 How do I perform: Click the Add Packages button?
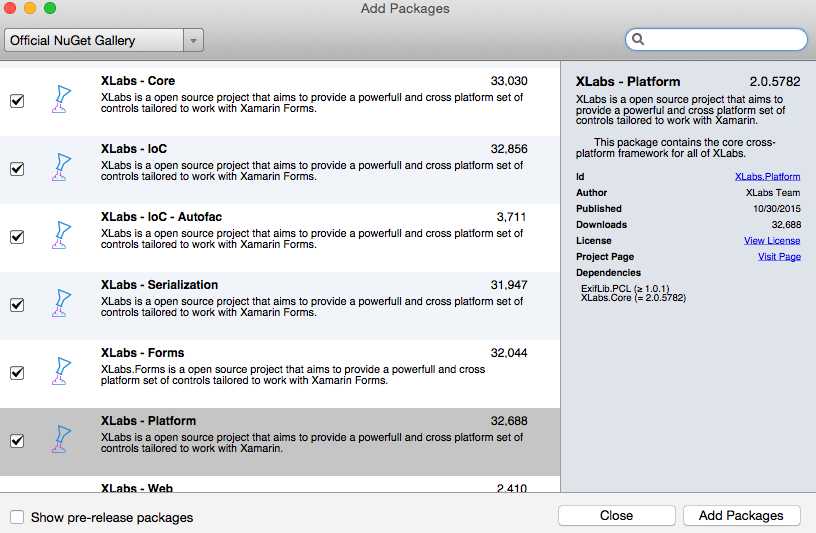pos(741,515)
